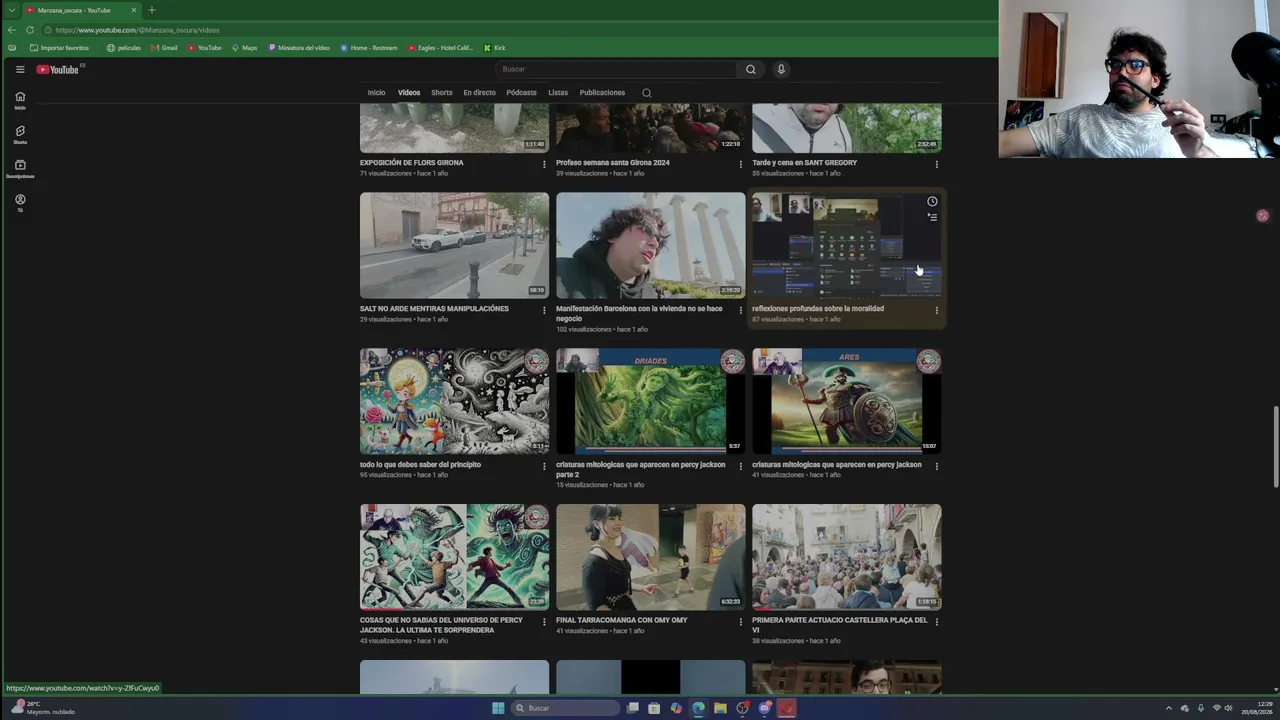
Task: Click the YouTube logo
Action: click(58, 69)
